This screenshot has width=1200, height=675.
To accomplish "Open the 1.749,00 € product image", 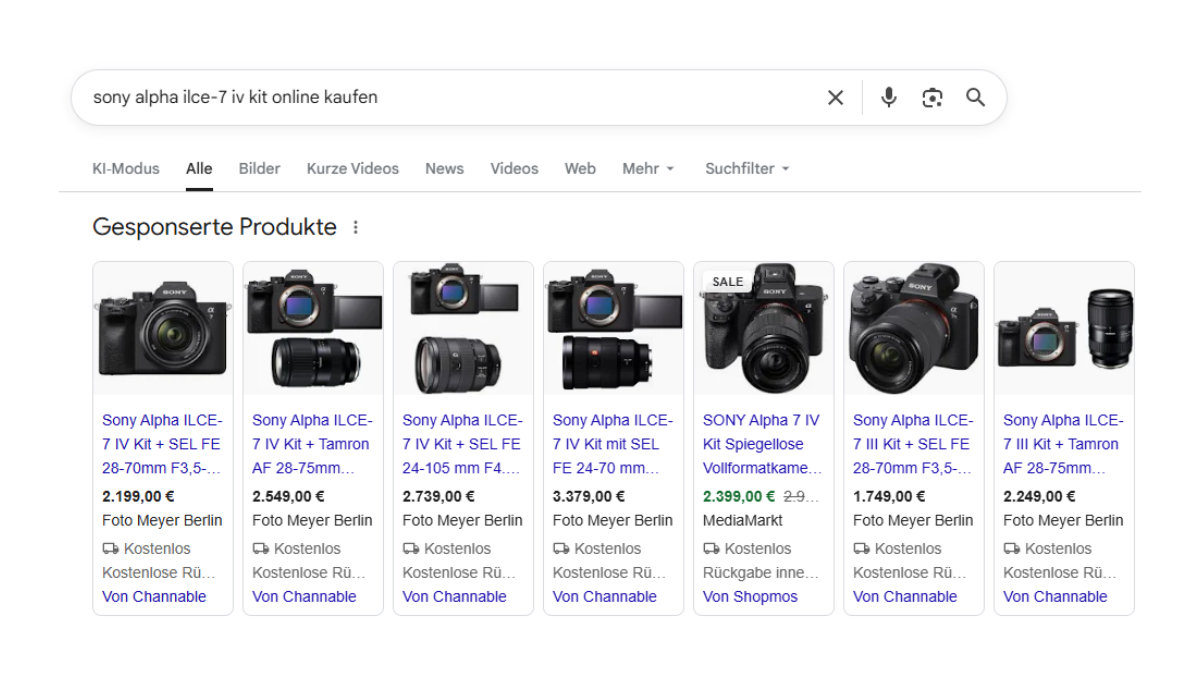I will (914, 328).
